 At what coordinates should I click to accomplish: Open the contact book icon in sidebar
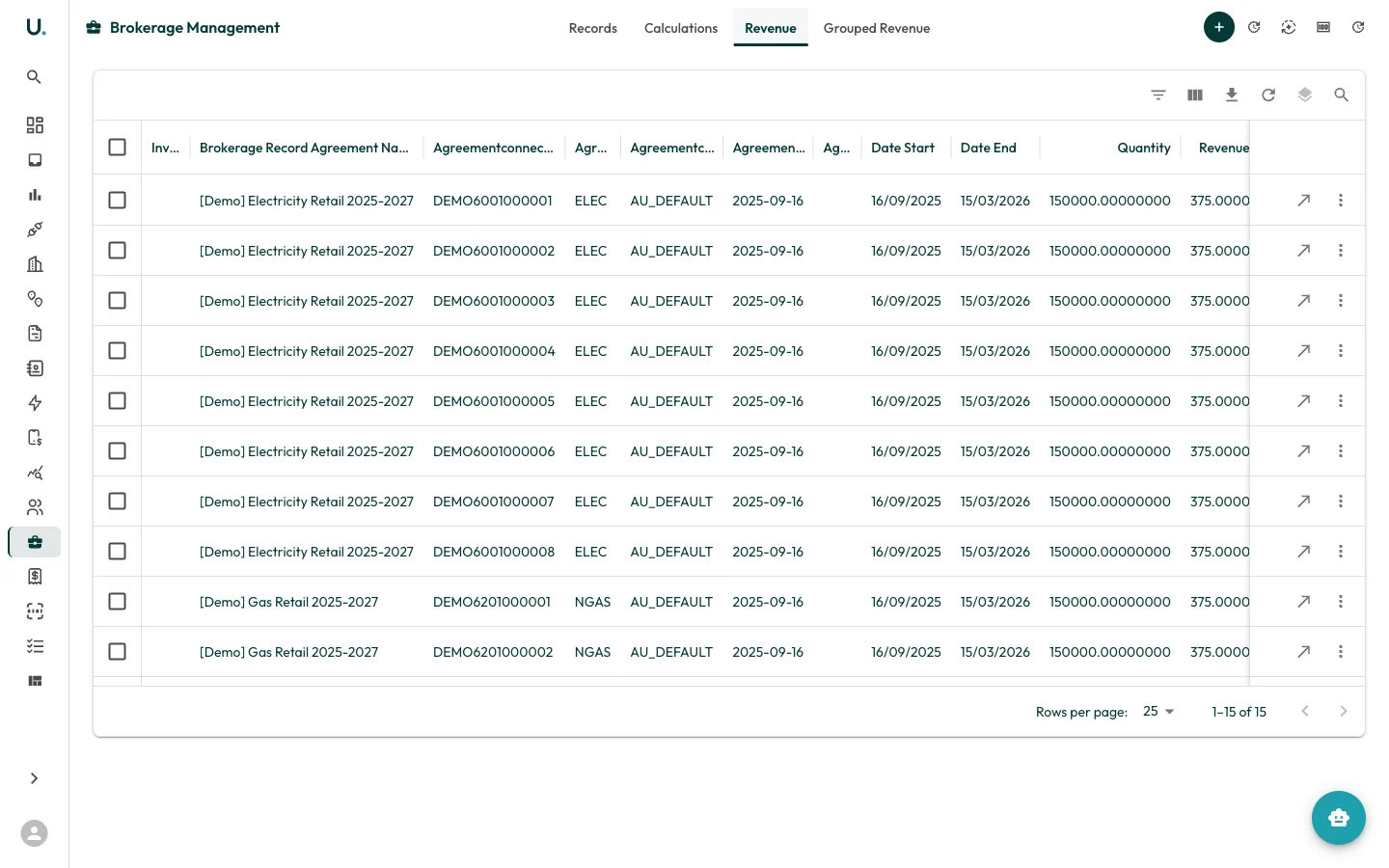tap(35, 368)
